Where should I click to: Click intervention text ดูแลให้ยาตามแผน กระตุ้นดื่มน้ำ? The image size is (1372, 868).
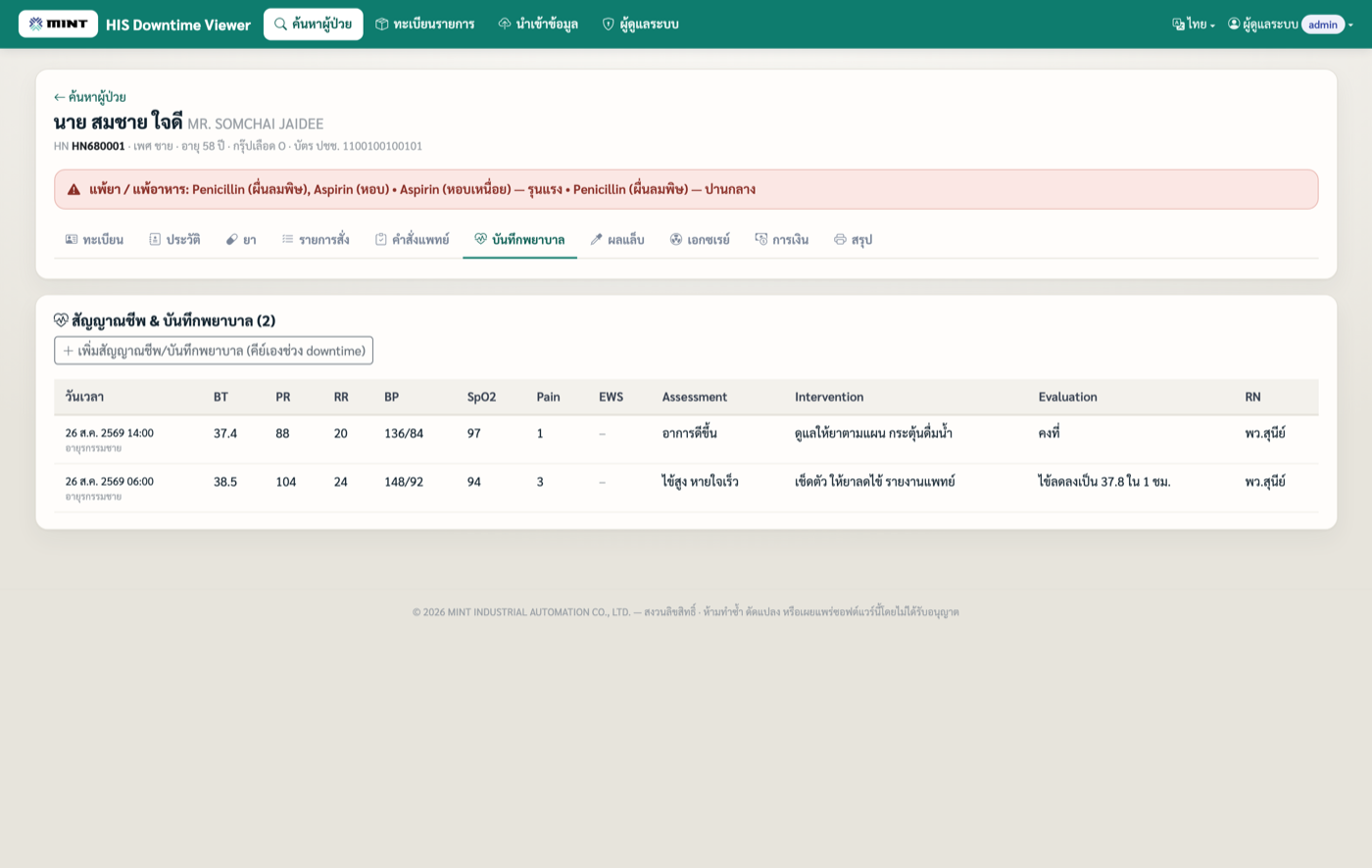(873, 433)
